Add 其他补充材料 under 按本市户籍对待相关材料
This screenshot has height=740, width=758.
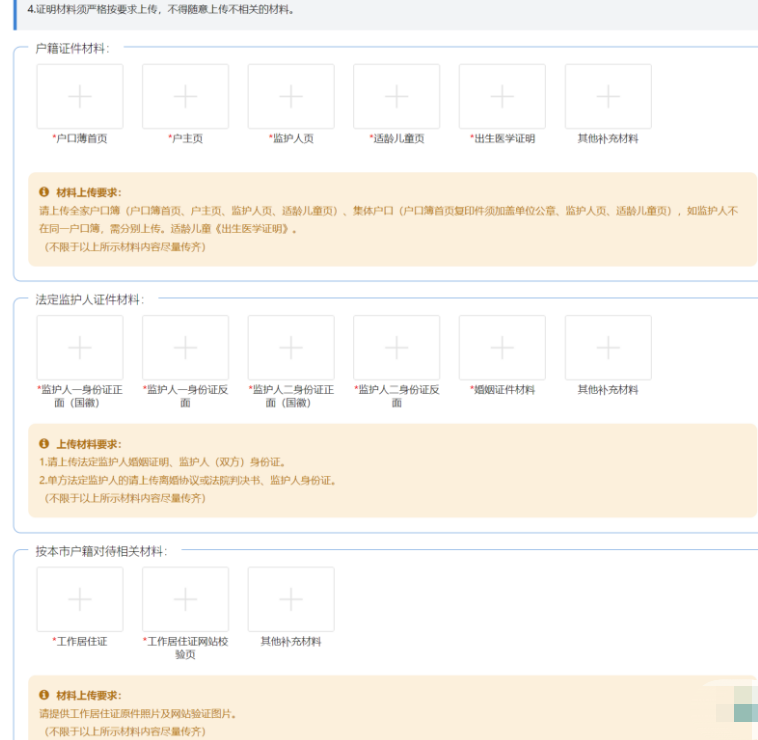[291, 600]
